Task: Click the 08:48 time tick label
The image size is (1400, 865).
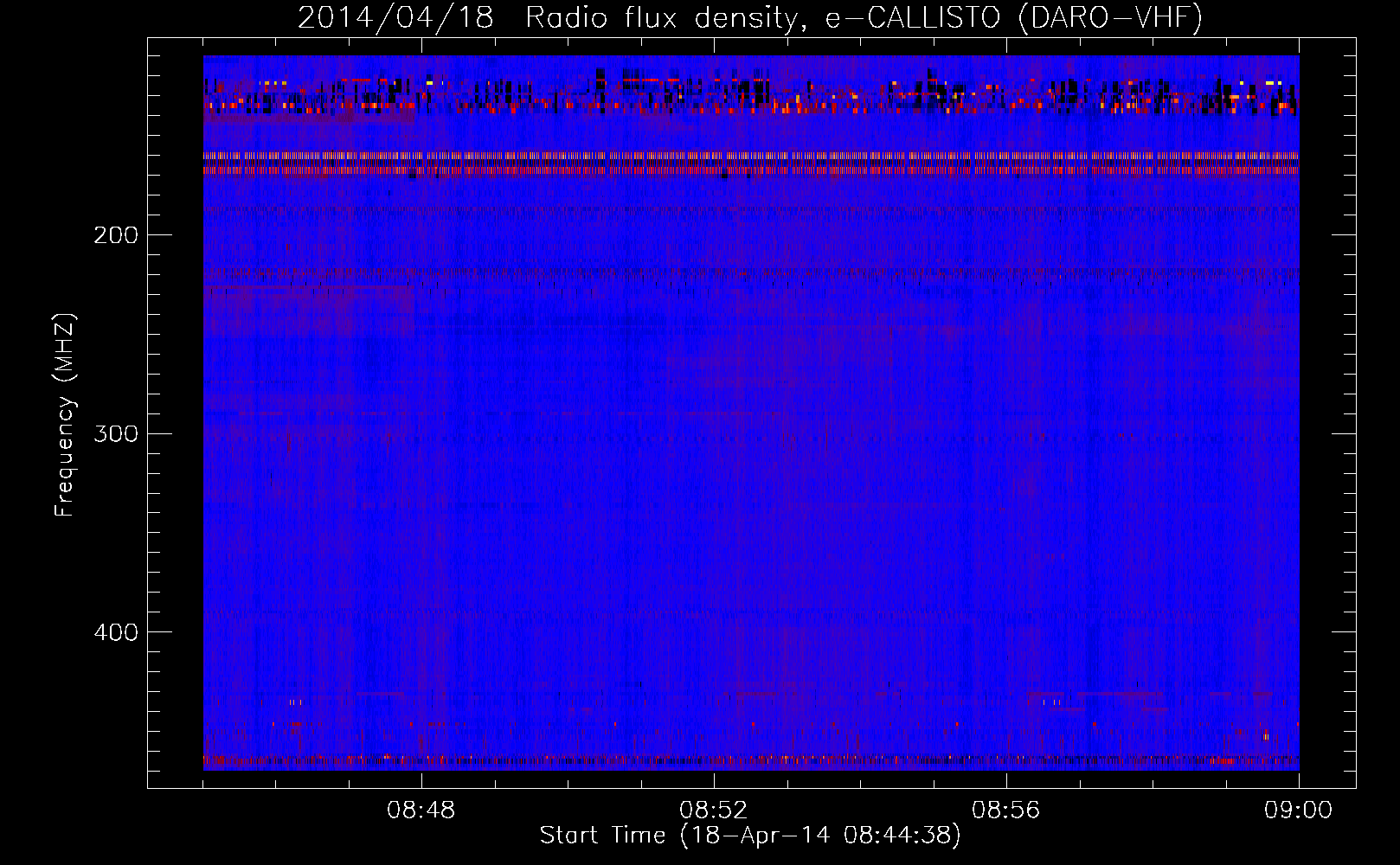Action: pyautogui.click(x=421, y=811)
